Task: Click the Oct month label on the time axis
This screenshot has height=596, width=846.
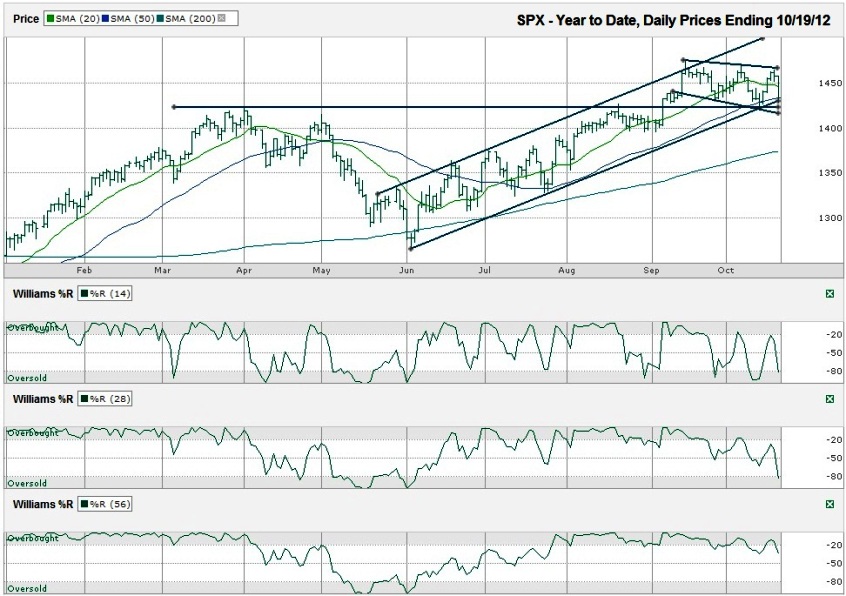Action: 726,270
